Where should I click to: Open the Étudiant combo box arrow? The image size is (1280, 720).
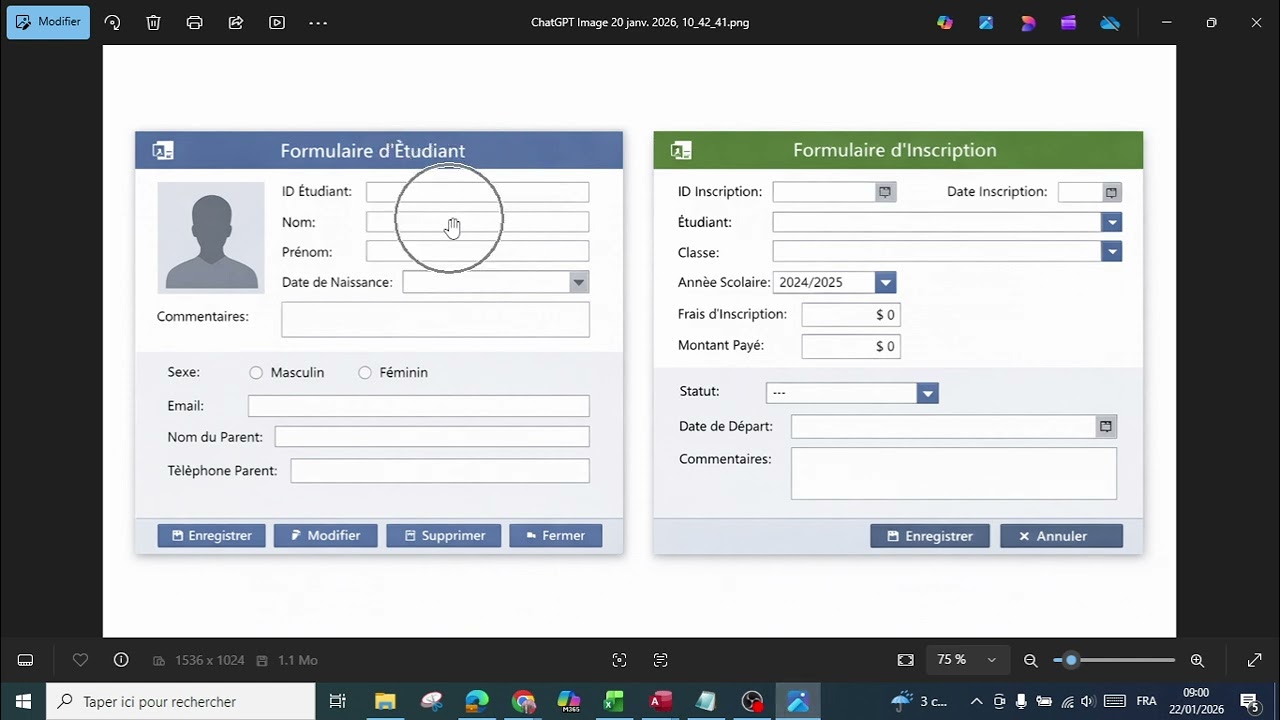pos(1111,223)
